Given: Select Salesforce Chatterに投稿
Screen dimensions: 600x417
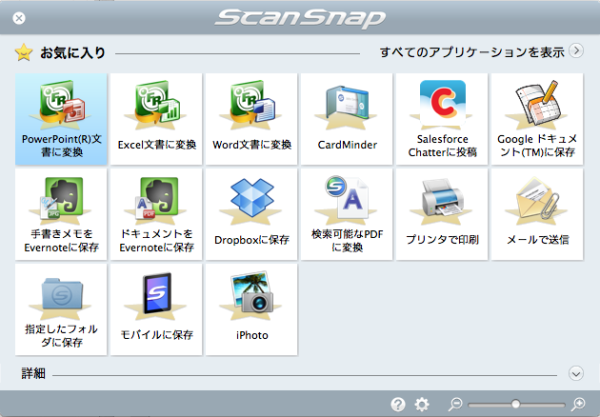Looking at the screenshot, I should [x=442, y=119].
